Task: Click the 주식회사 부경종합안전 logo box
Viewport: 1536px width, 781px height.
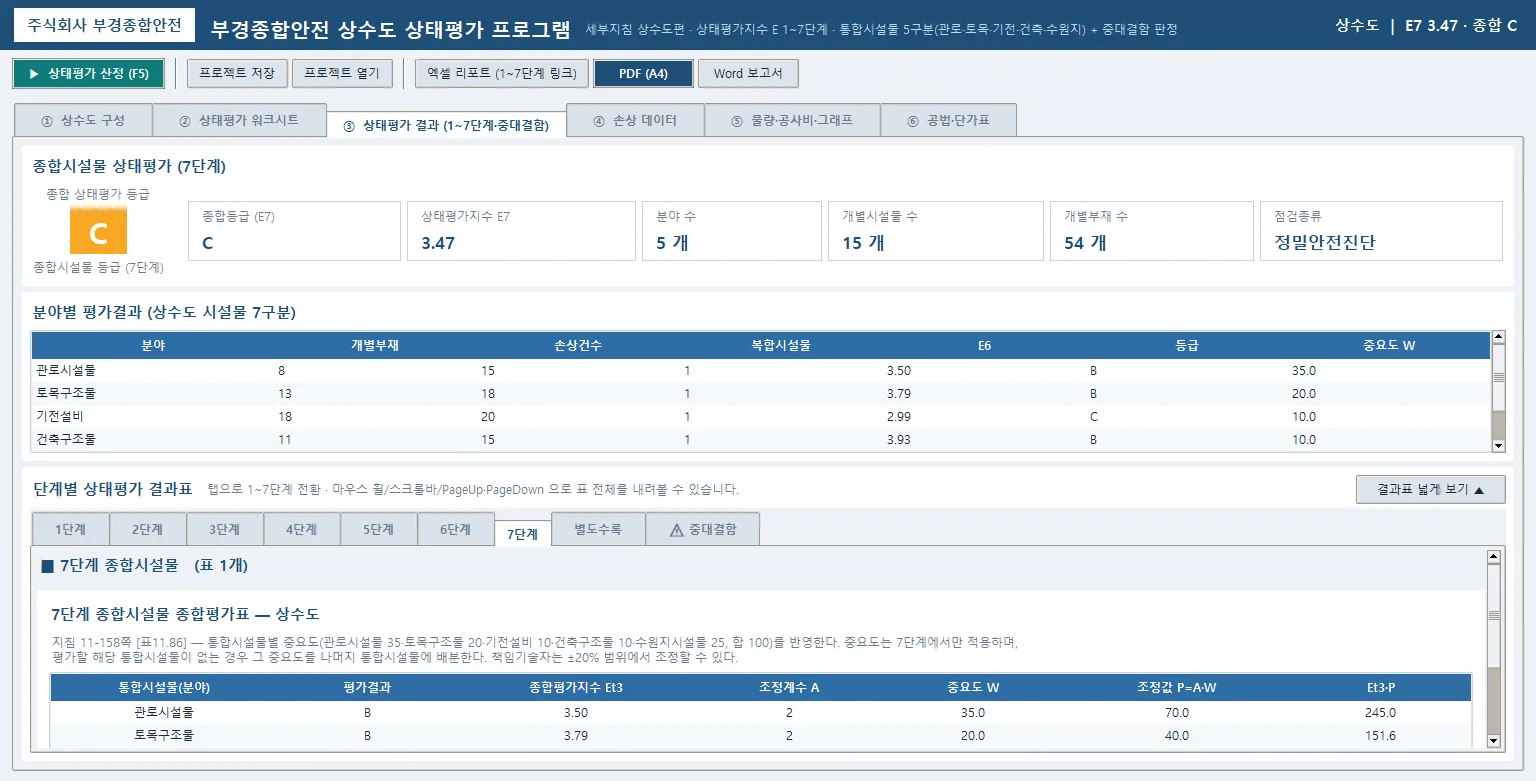Action: pos(105,25)
